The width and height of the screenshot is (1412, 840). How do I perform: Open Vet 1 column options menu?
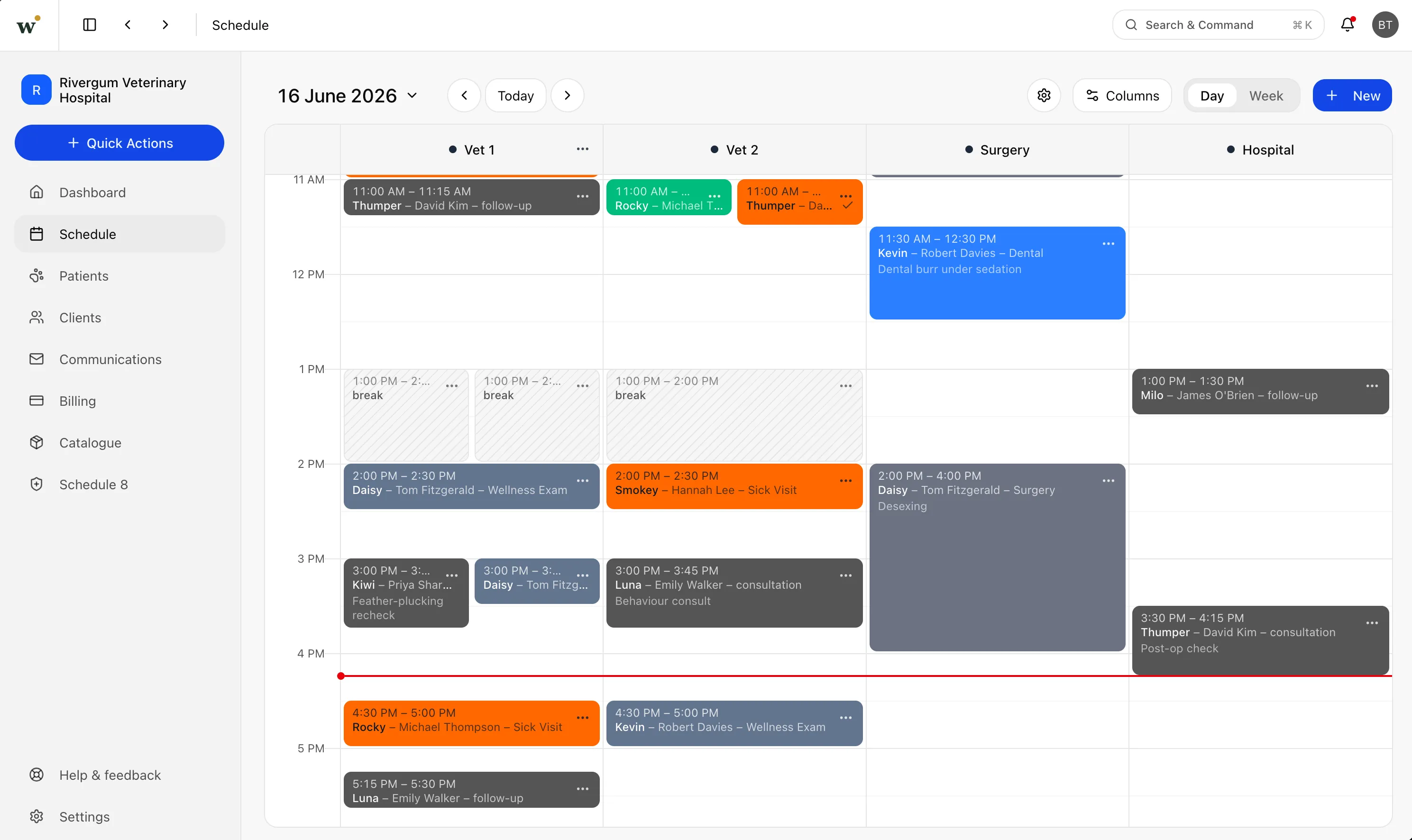click(583, 149)
